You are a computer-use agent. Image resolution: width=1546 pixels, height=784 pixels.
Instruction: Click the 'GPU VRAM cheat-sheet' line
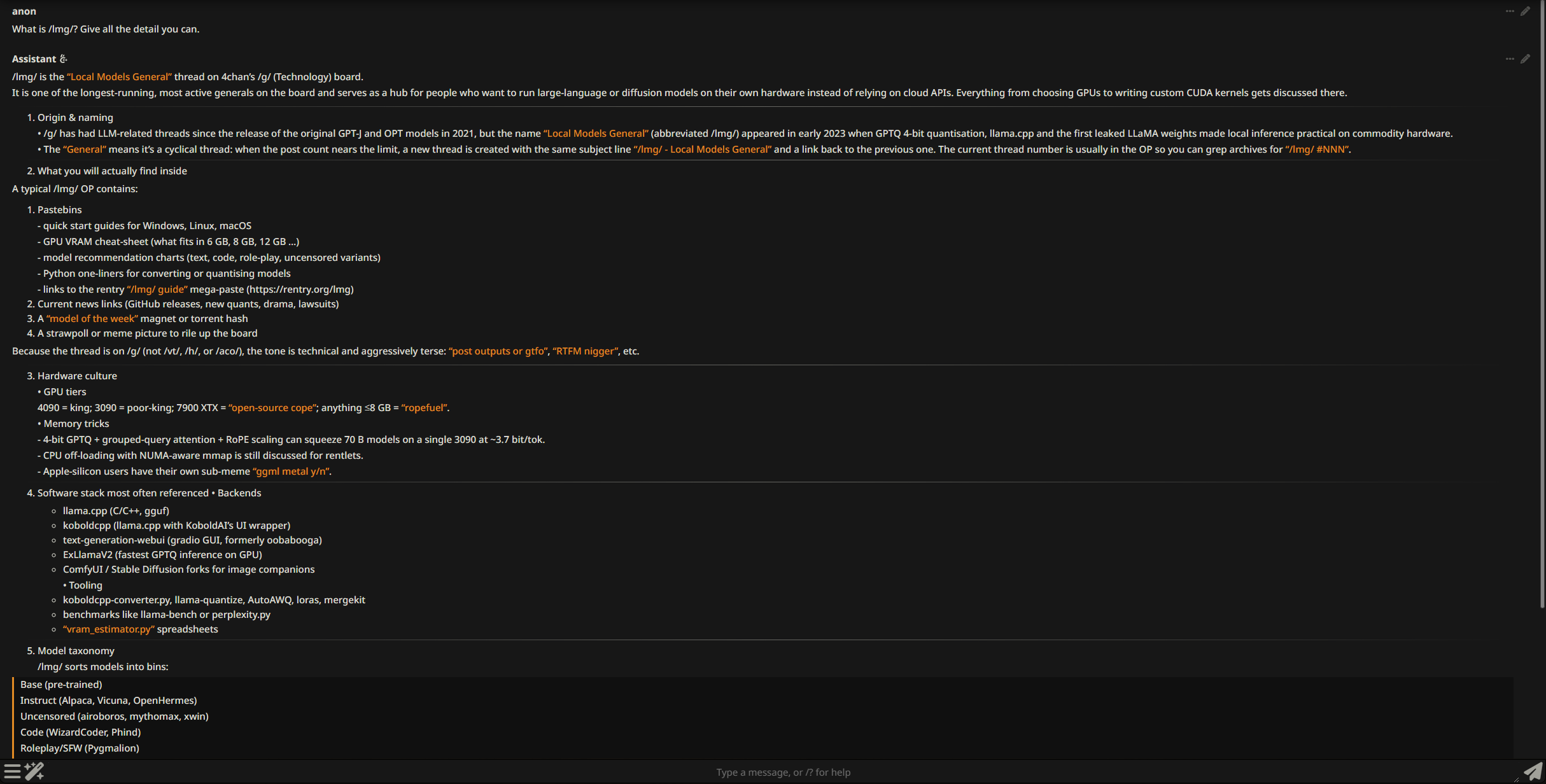[168, 242]
